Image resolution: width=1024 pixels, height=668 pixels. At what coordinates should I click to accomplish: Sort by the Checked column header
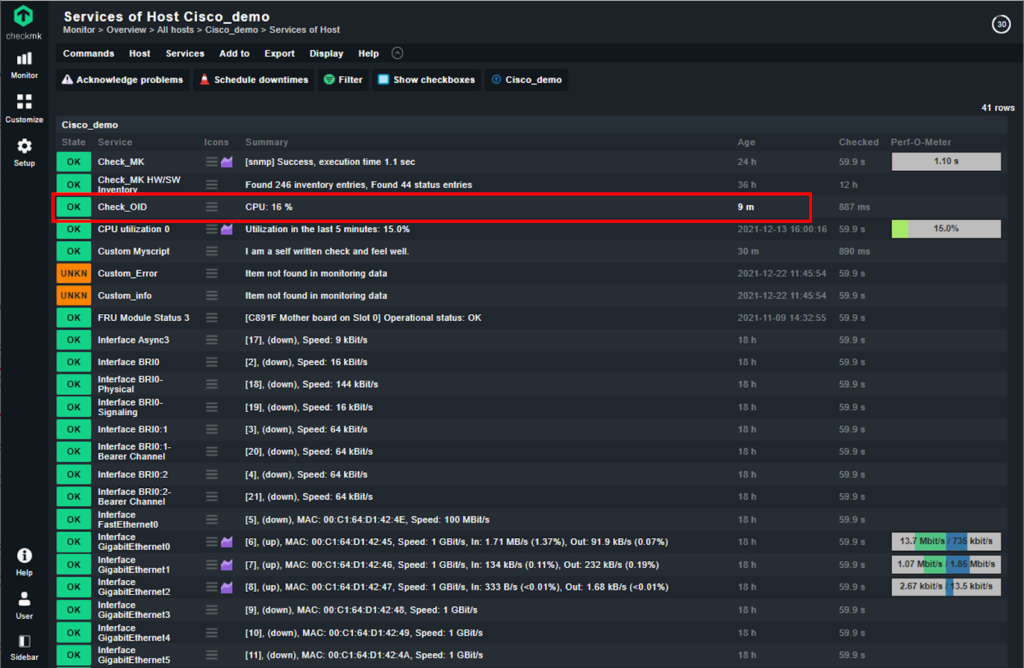(x=858, y=142)
